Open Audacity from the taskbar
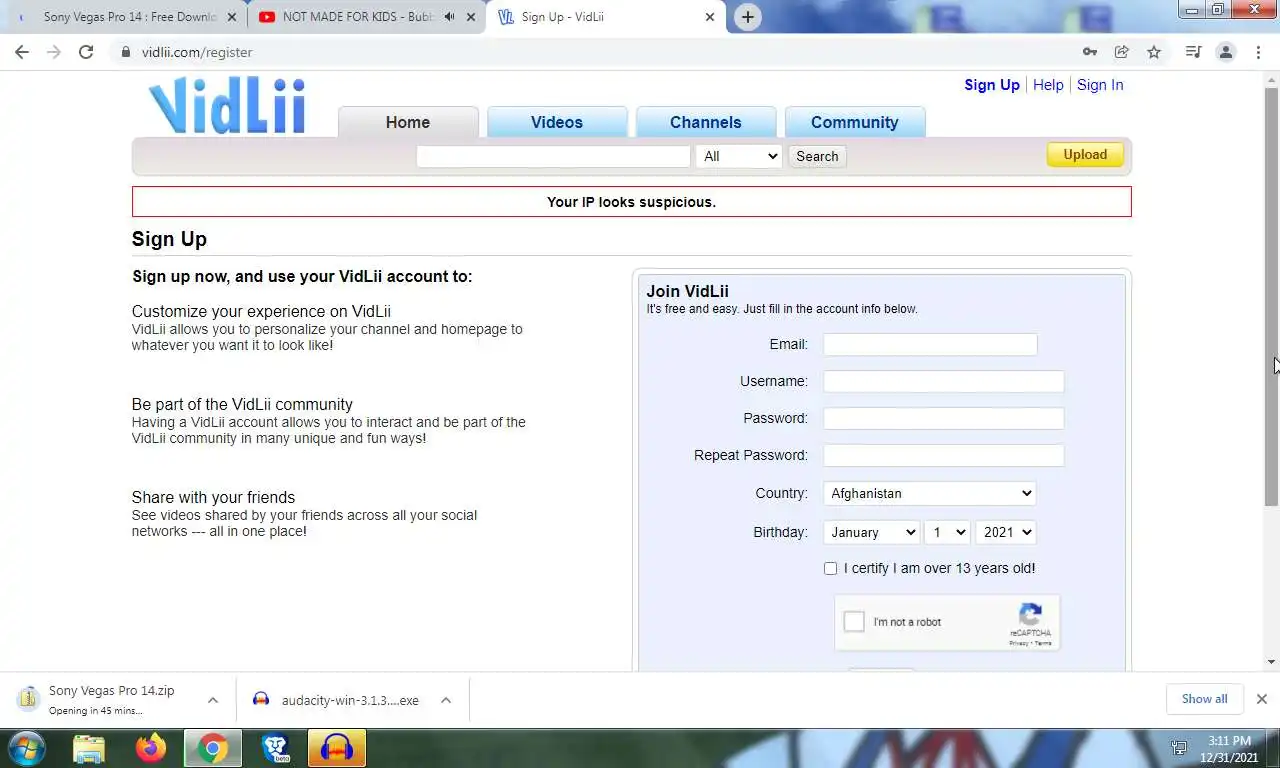Screen dimensions: 1280x768 (337, 748)
